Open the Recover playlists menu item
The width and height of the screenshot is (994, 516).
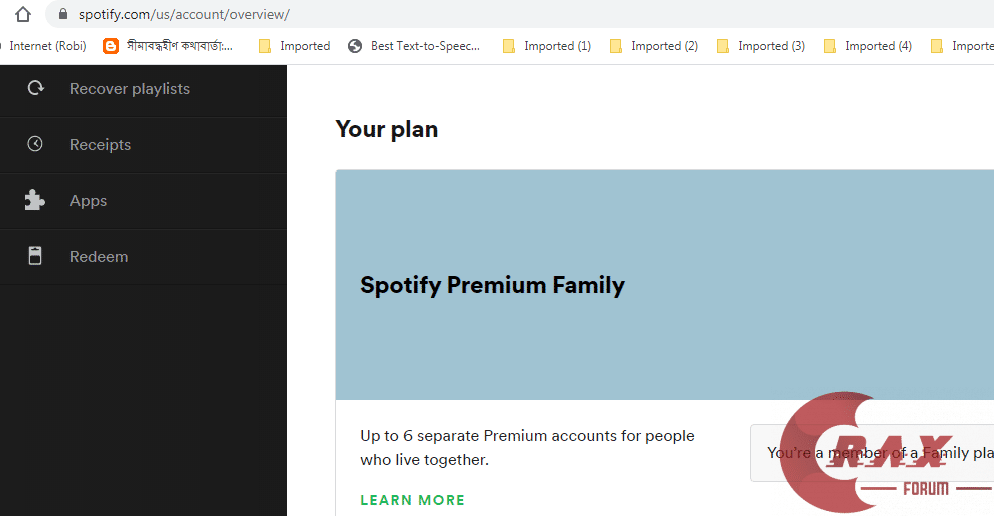click(x=129, y=88)
